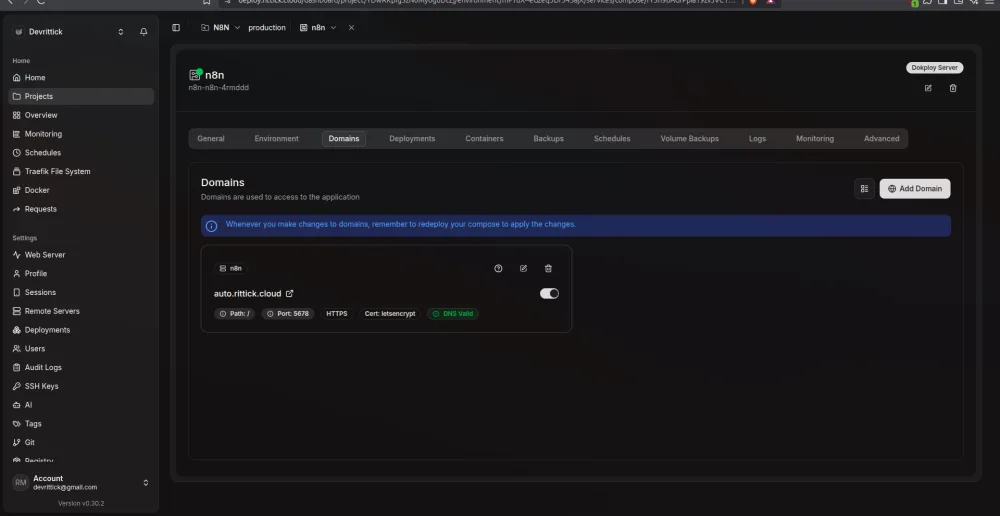
Task: Switch to the Containers tab
Action: pos(484,138)
